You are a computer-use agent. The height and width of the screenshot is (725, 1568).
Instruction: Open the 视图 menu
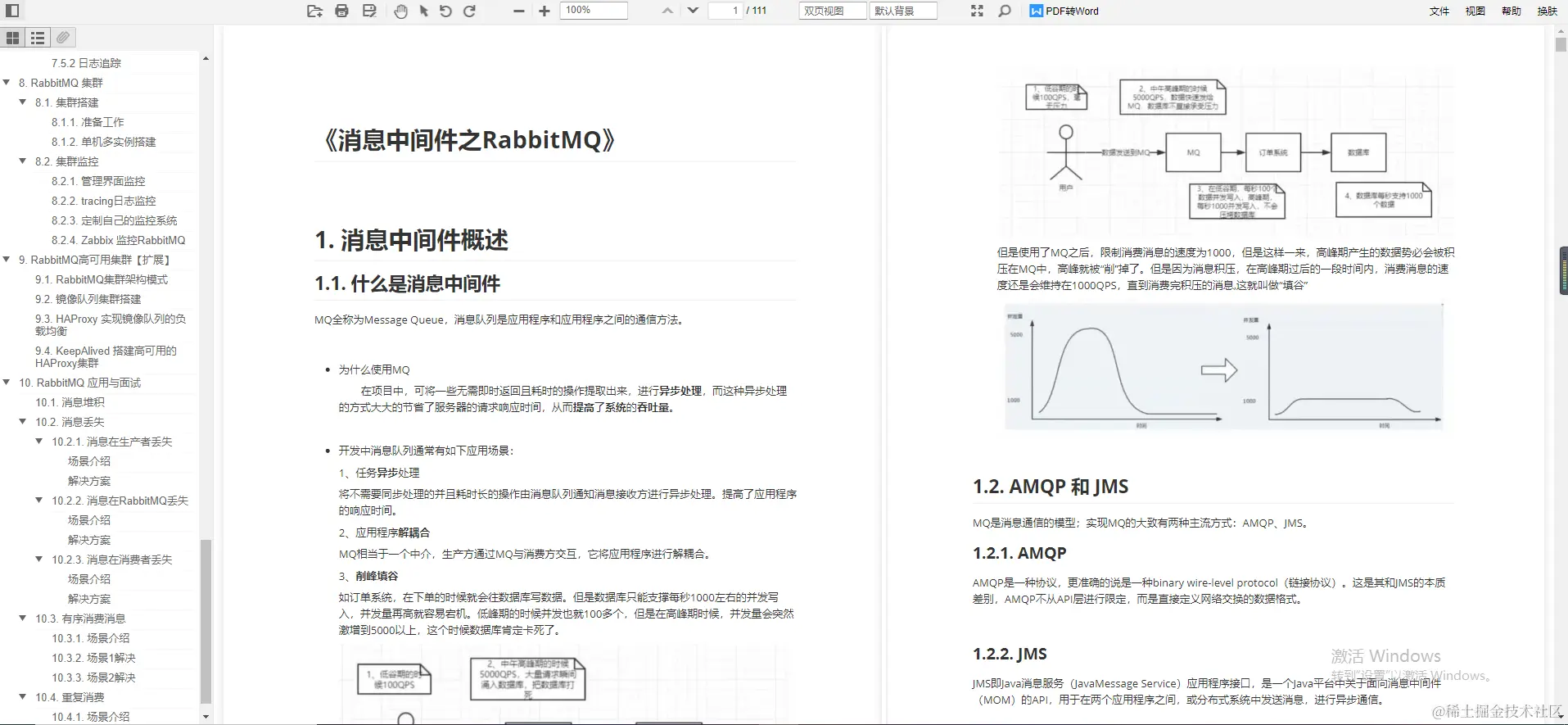[1475, 11]
